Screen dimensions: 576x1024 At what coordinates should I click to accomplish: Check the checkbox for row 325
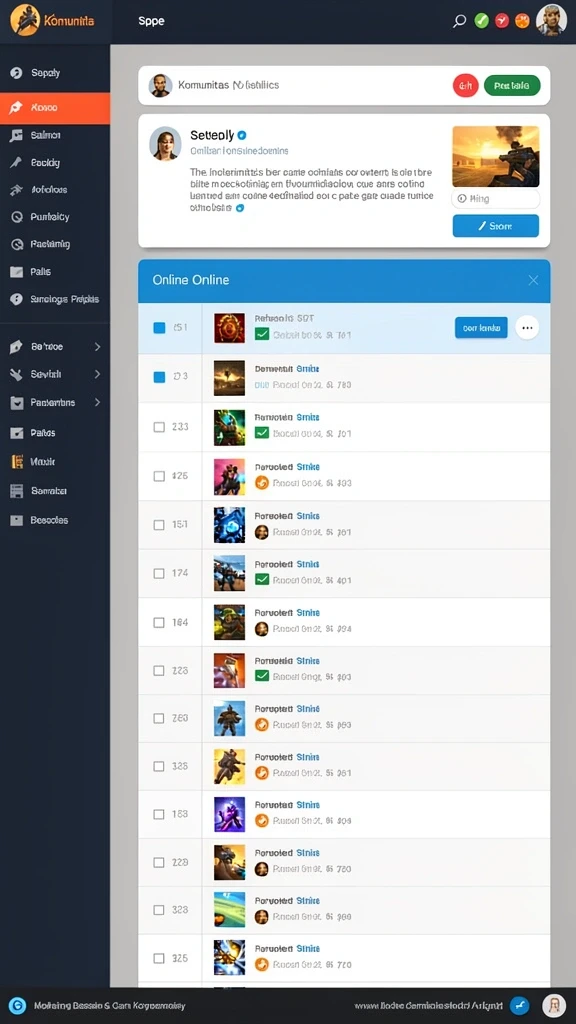point(159,959)
